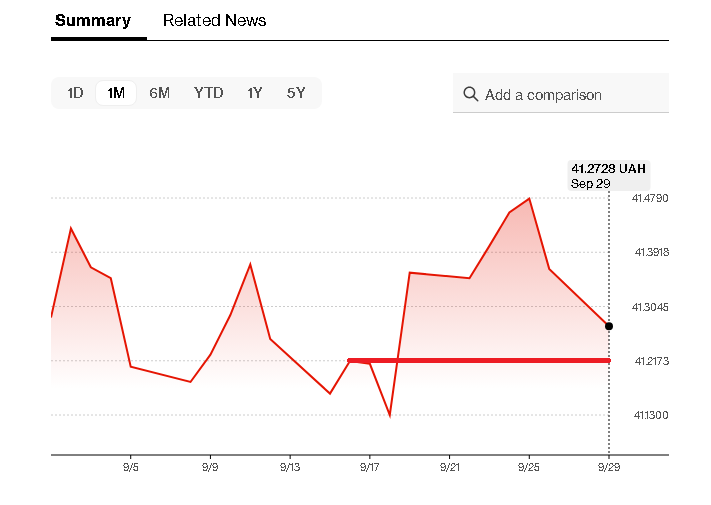The image size is (711, 505).
Task: Show year-to-date YTD chart range
Action: click(x=208, y=93)
